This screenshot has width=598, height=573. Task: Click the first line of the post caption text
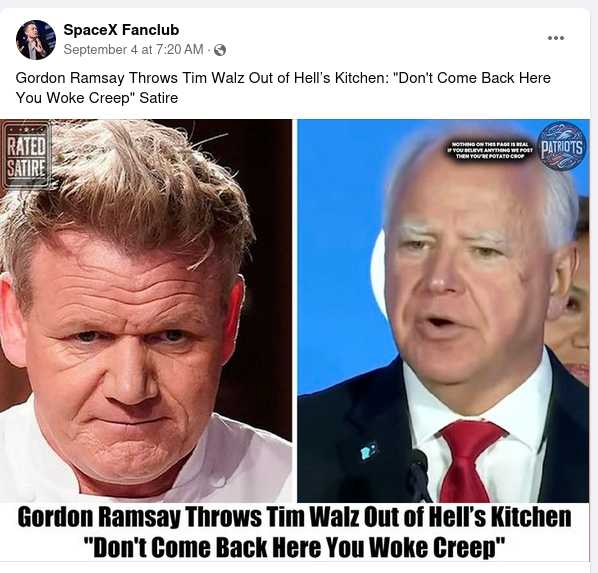[x=283, y=78]
